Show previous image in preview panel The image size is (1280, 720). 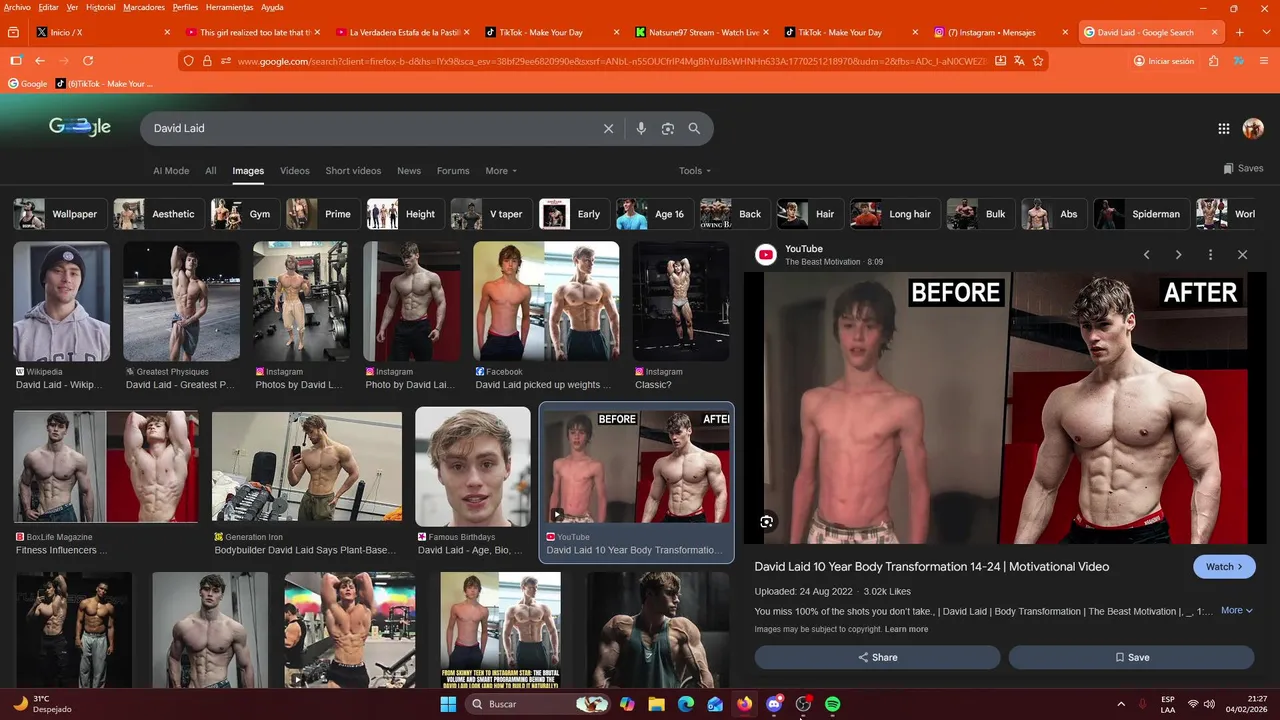1147,255
